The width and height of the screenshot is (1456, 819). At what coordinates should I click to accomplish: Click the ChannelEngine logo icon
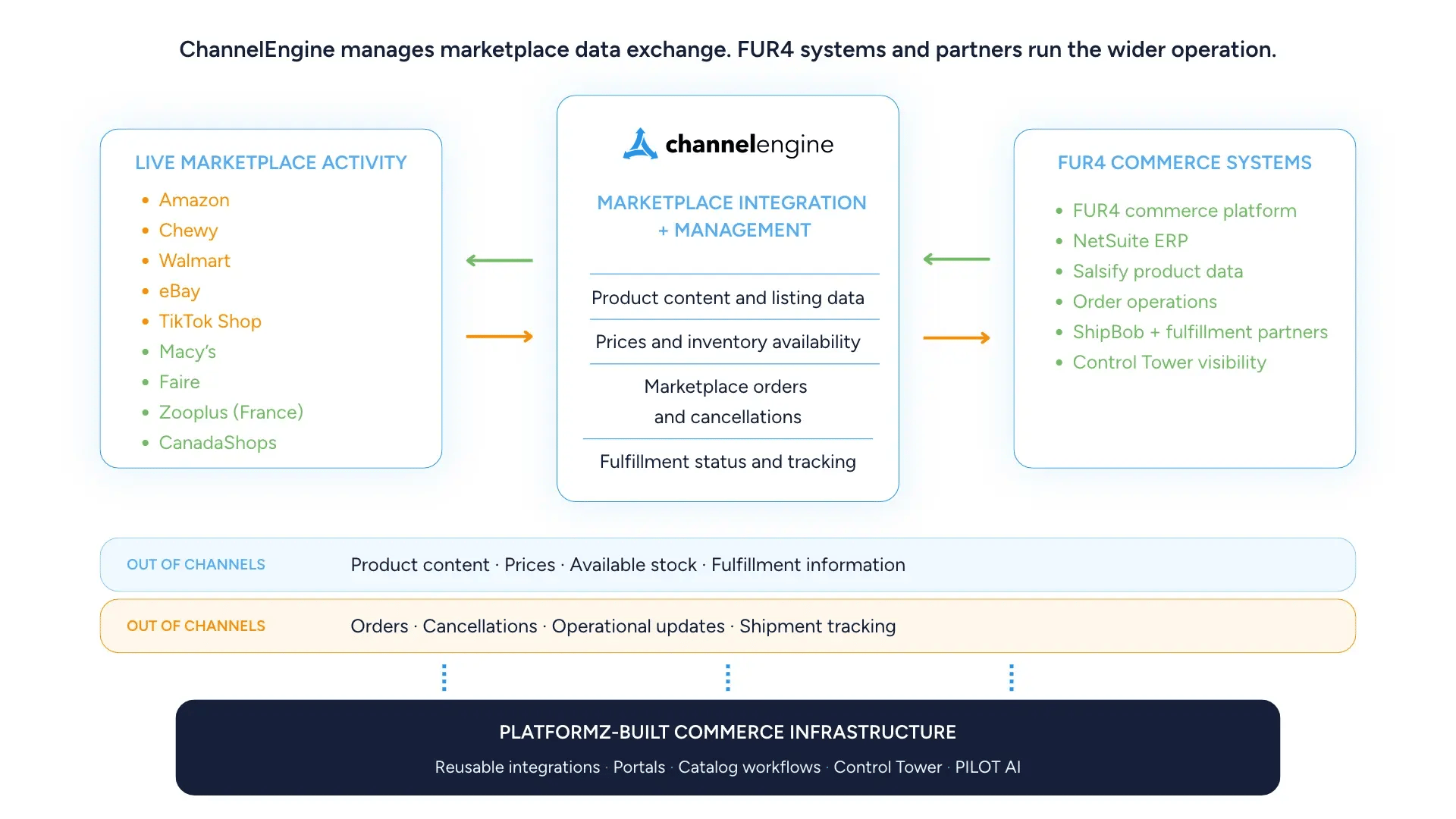pyautogui.click(x=640, y=143)
